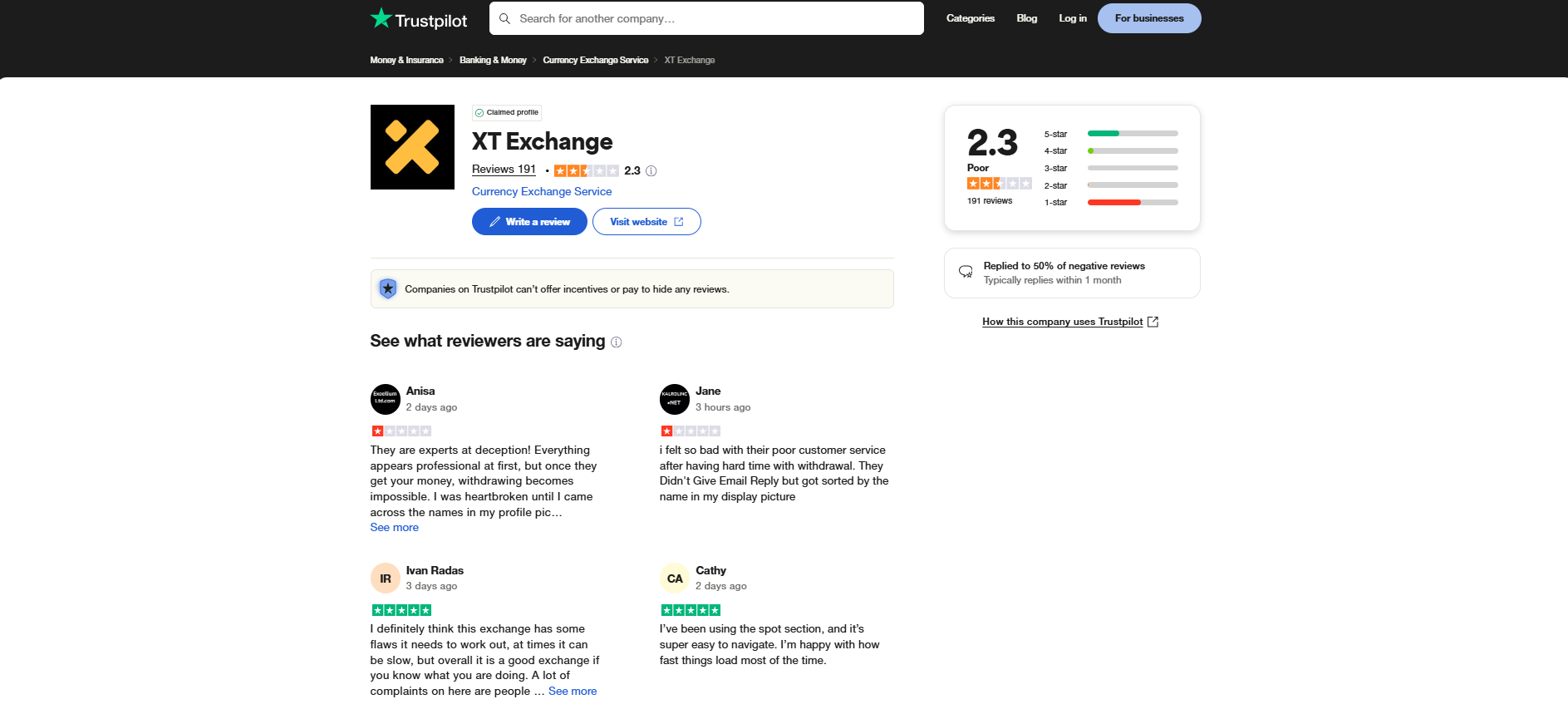Go to Money & Insurance breadcrumb
This screenshot has height=709, width=1568.
(406, 60)
